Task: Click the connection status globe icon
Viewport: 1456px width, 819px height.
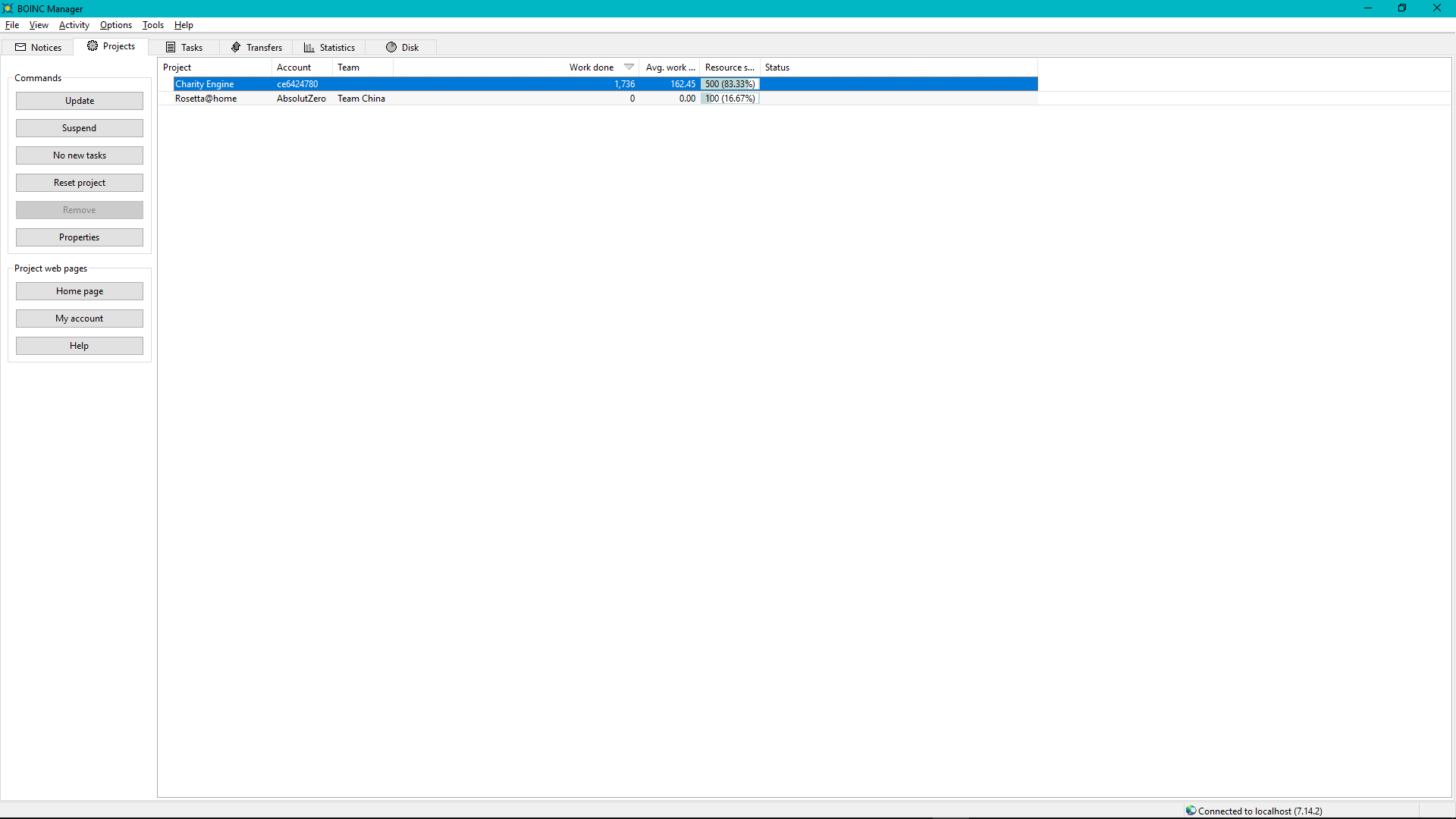Action: (x=1191, y=811)
